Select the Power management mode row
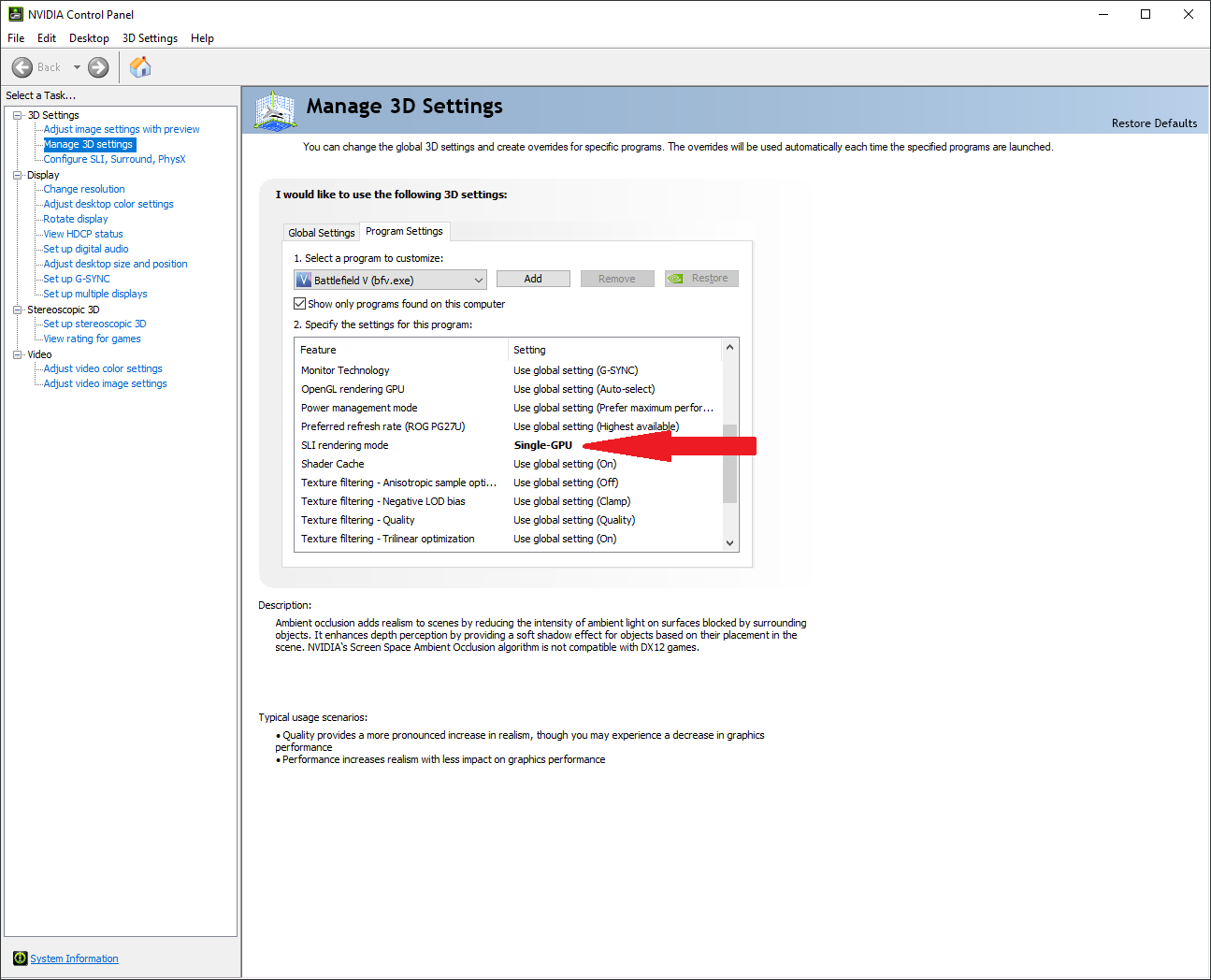 [508, 408]
